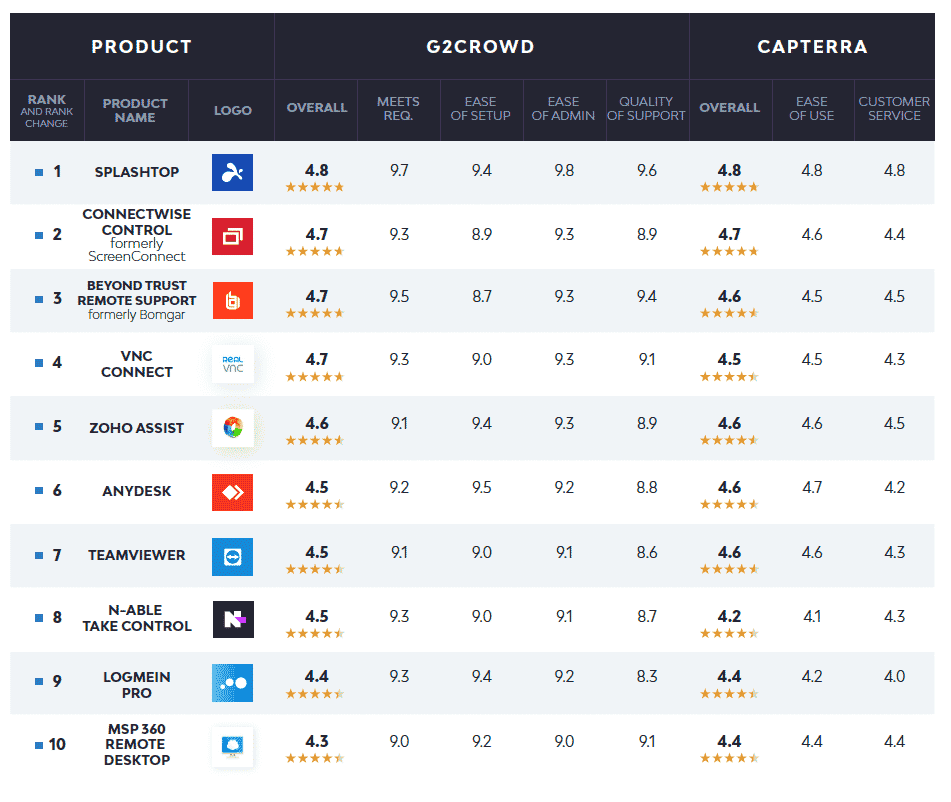Click the blue rank-change marker beside rank 10
The image size is (951, 802).
click(x=39, y=745)
